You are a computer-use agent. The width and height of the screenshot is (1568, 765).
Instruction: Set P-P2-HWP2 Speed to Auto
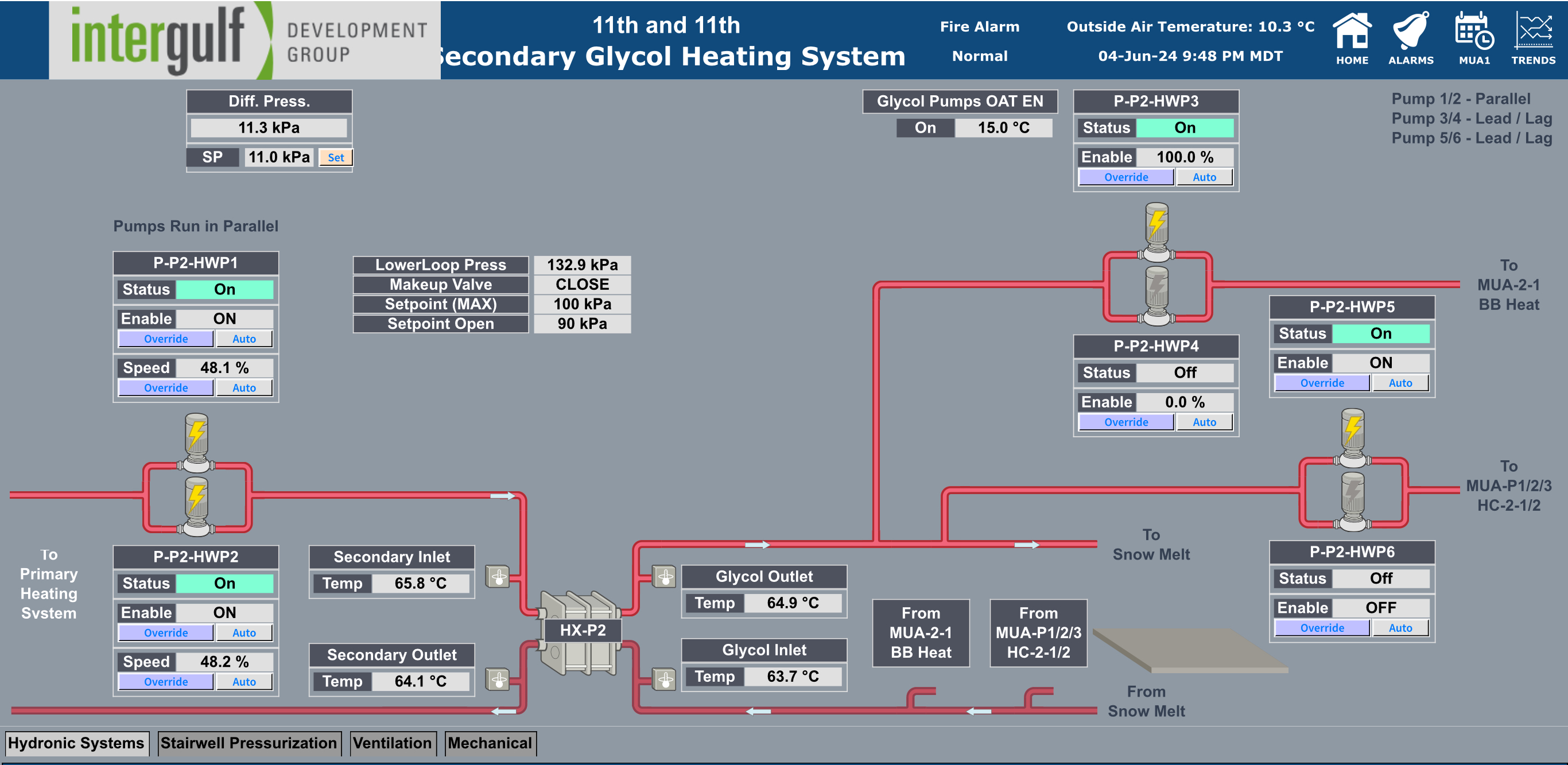tap(244, 682)
